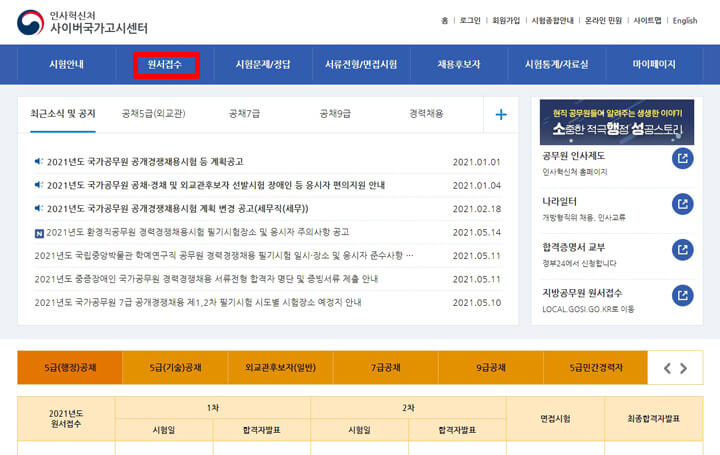Open notice 2021년도 국가공무원 공개경쟁채용시험 등 계획공고
The image size is (720, 455).
pyautogui.click(x=145, y=162)
